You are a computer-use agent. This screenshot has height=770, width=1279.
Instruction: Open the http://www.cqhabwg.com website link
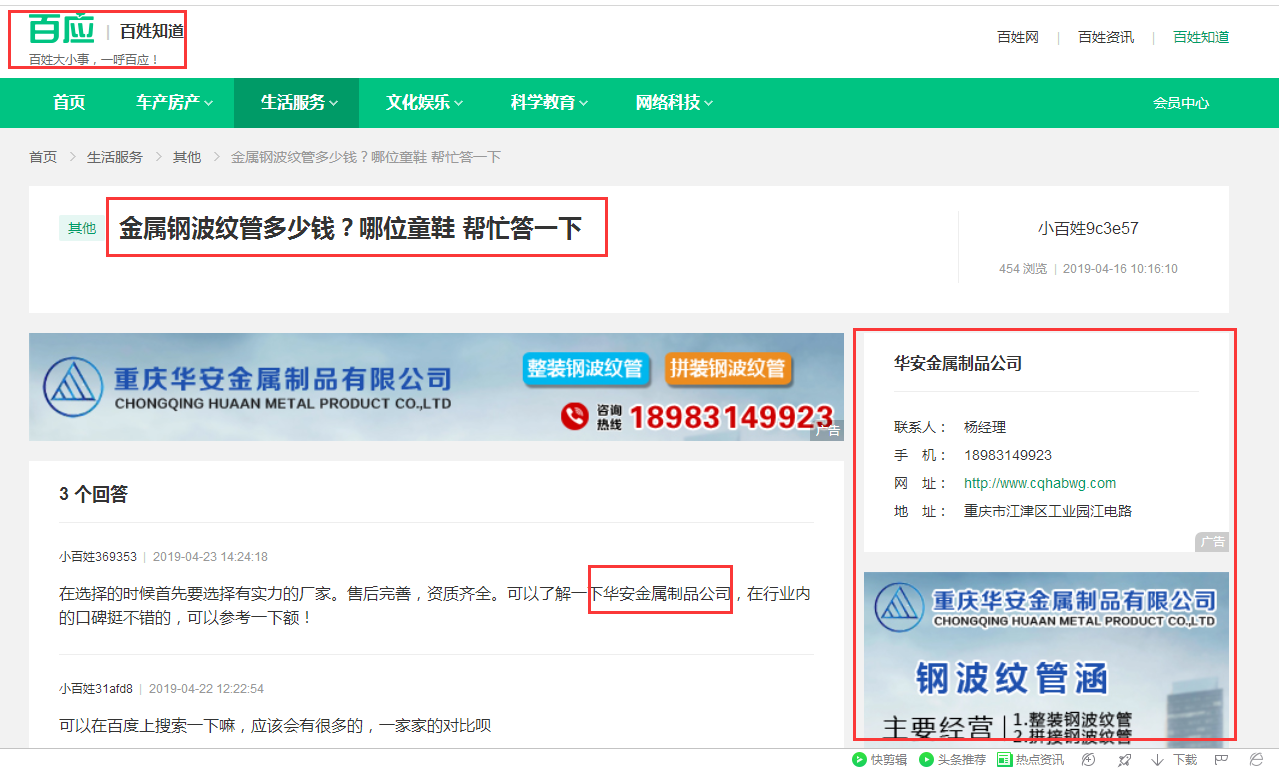coord(1040,483)
